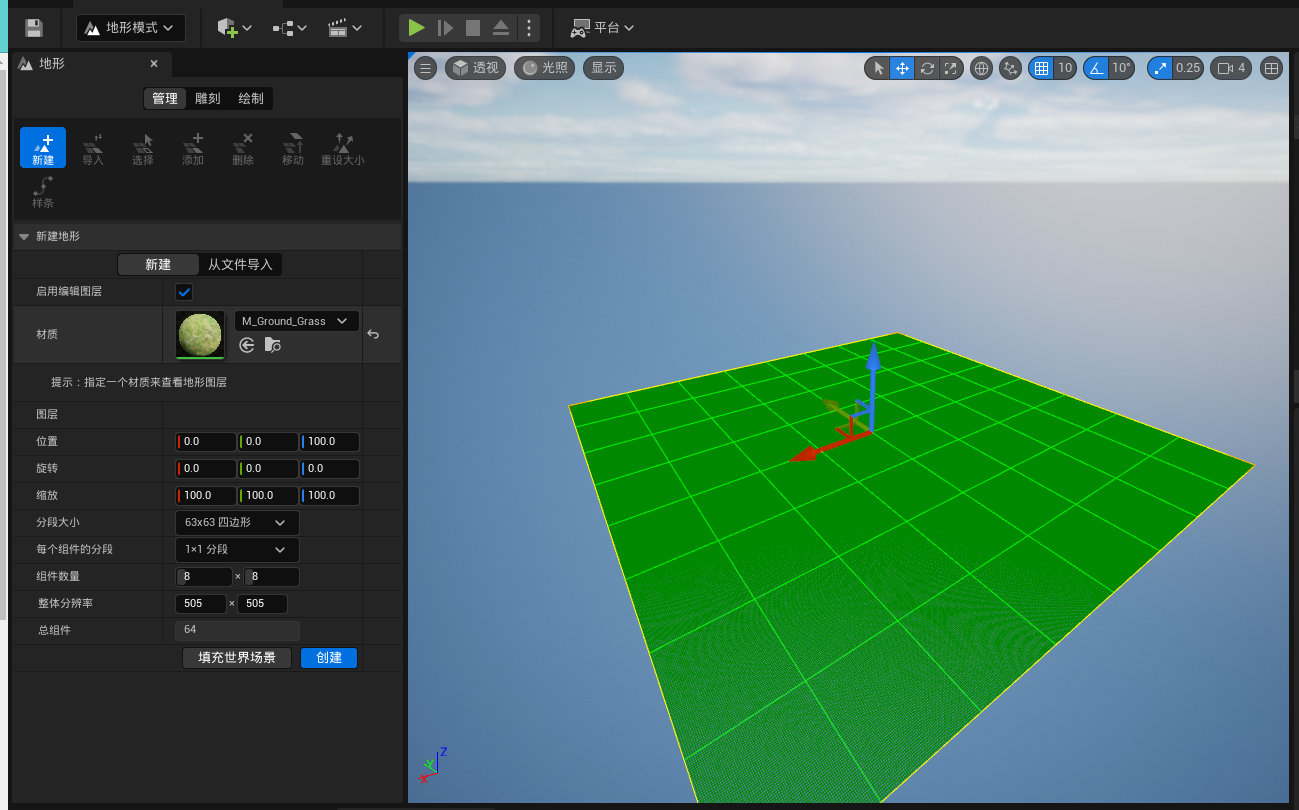The height and width of the screenshot is (810, 1299).
Task: Open the M_Ground_Grass material dropdown
Action: coord(296,321)
